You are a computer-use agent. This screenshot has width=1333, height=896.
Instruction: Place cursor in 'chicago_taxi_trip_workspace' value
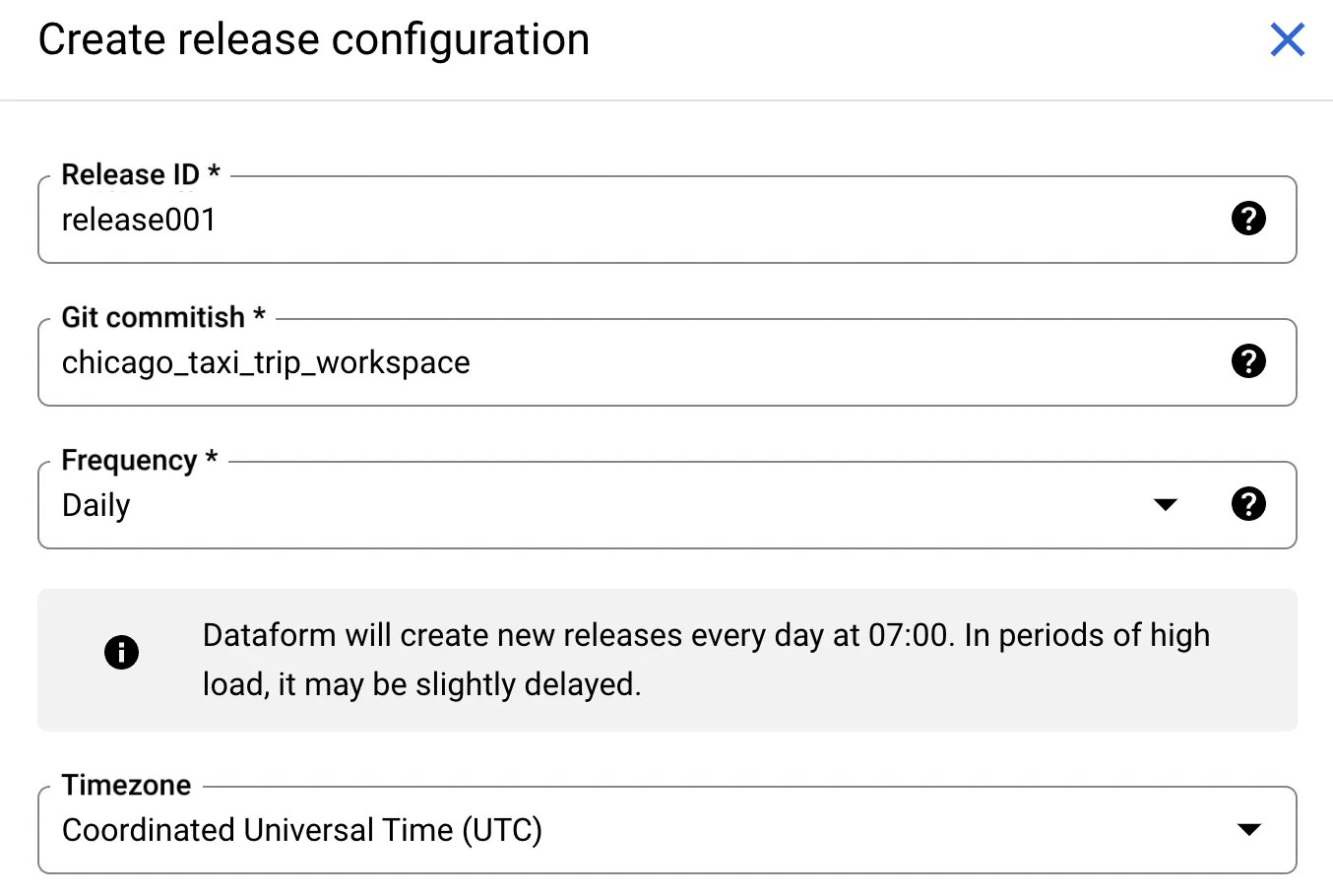[x=266, y=362]
